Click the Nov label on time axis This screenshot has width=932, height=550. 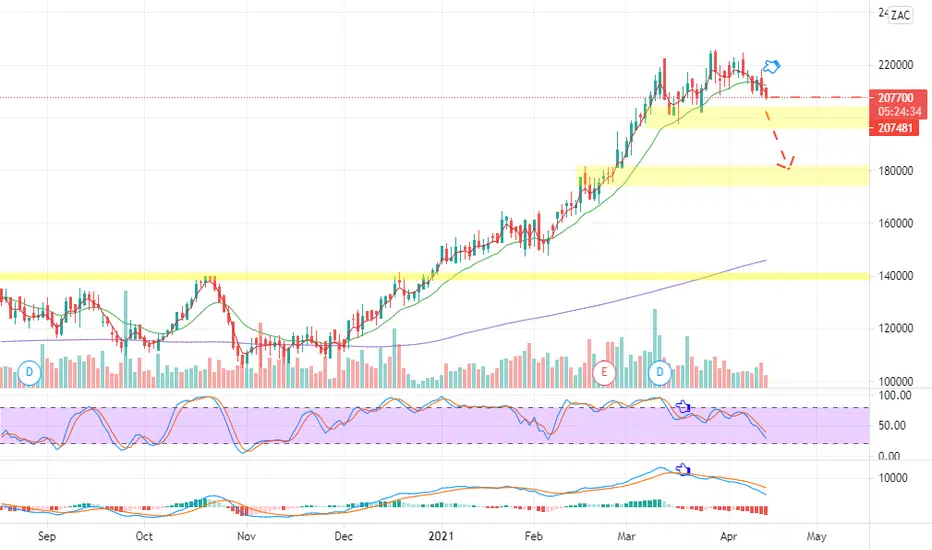[246, 536]
